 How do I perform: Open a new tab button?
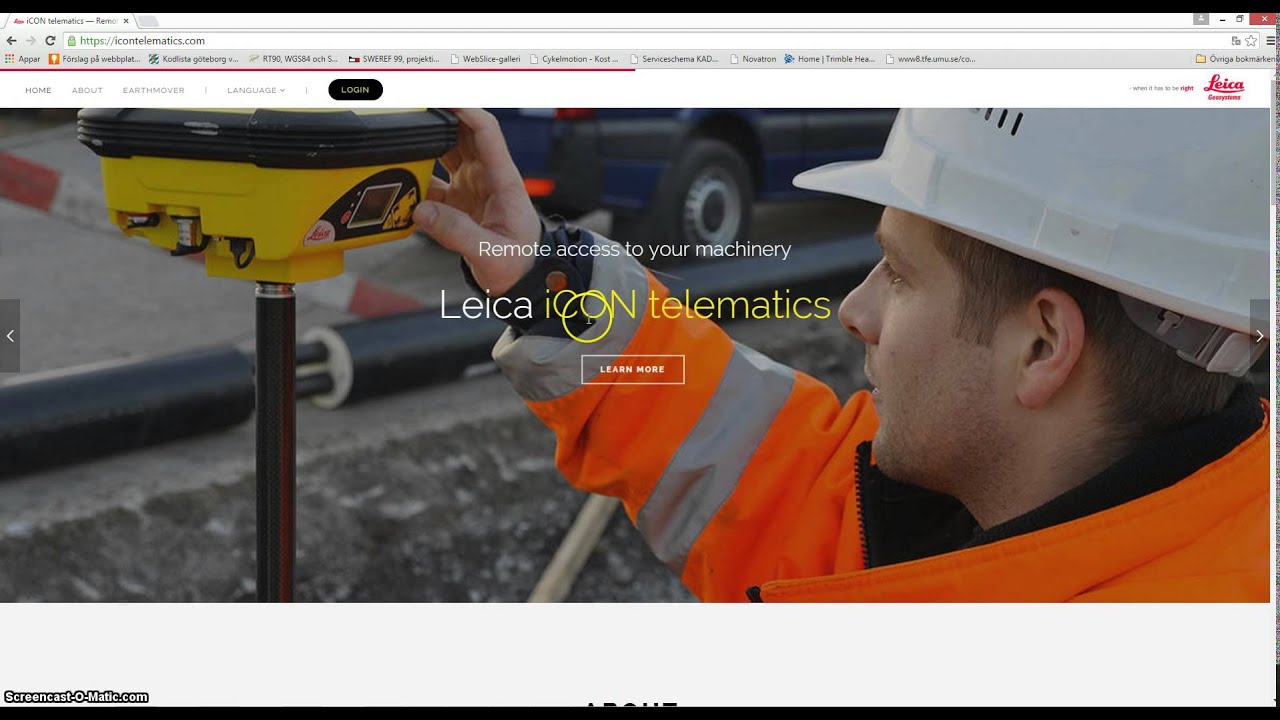point(147,20)
